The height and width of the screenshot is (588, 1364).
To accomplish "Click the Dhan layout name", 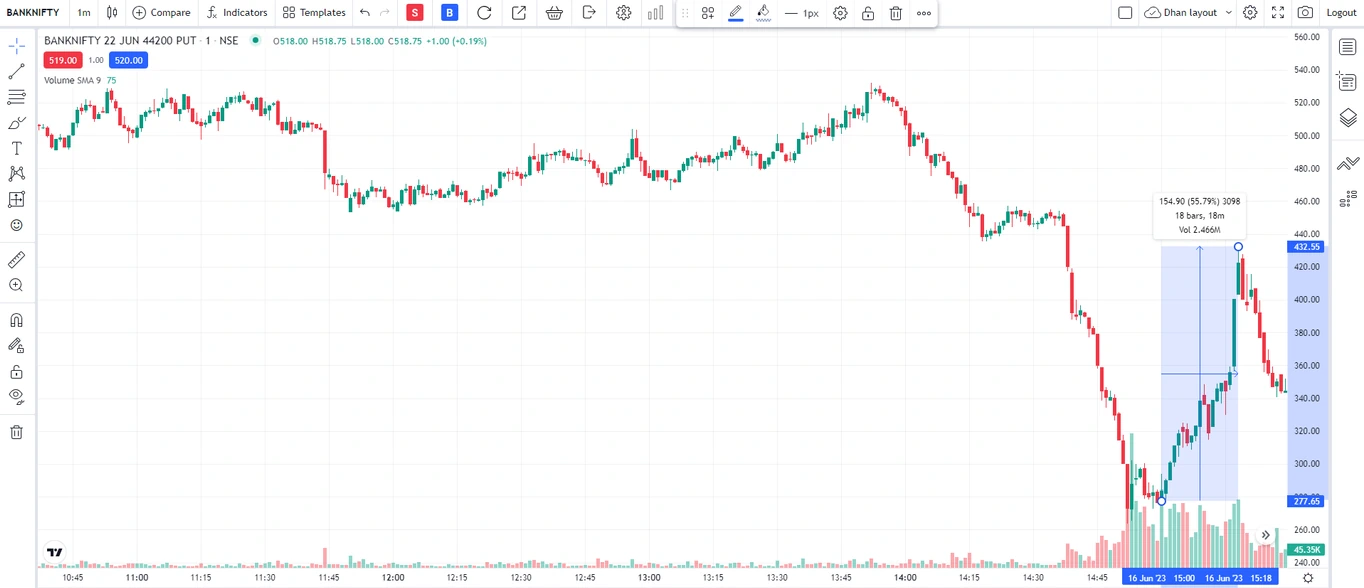I will (x=1190, y=13).
